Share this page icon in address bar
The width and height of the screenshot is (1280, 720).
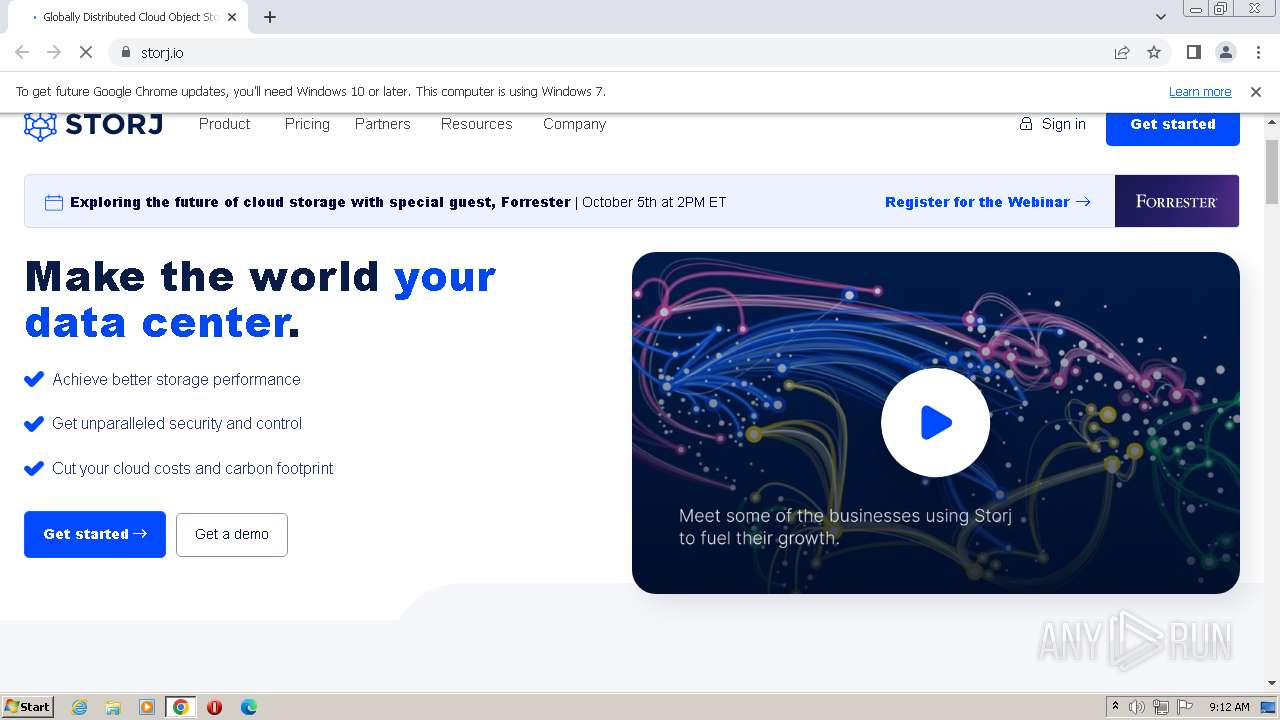tap(1122, 52)
